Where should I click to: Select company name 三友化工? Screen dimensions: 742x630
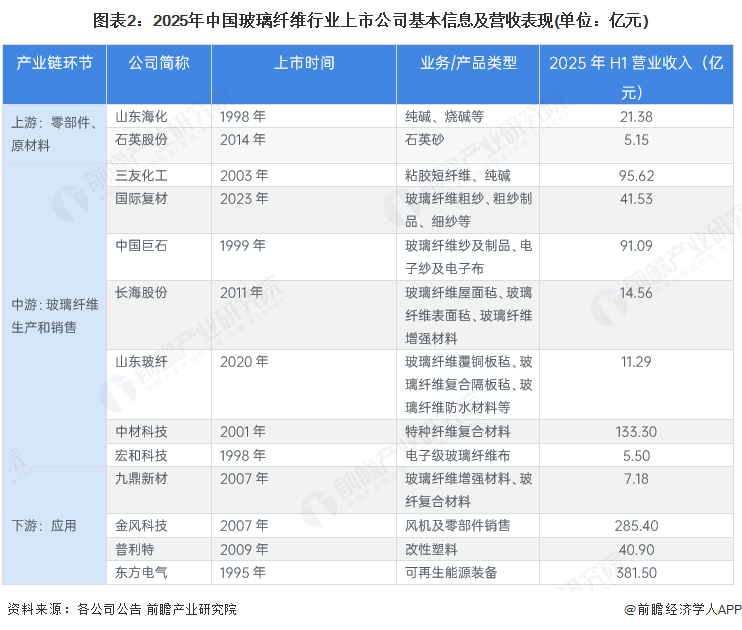click(141, 176)
